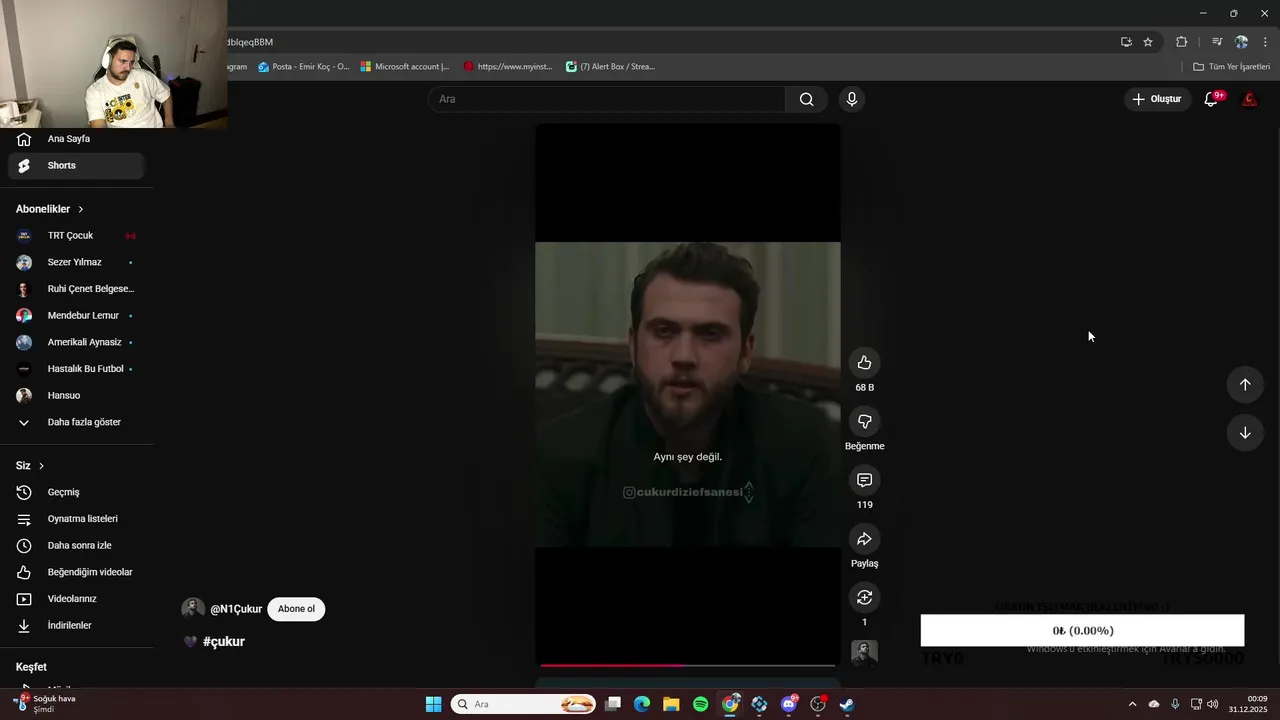Expand the Abonelikler section
The image size is (1280, 720).
[50, 209]
